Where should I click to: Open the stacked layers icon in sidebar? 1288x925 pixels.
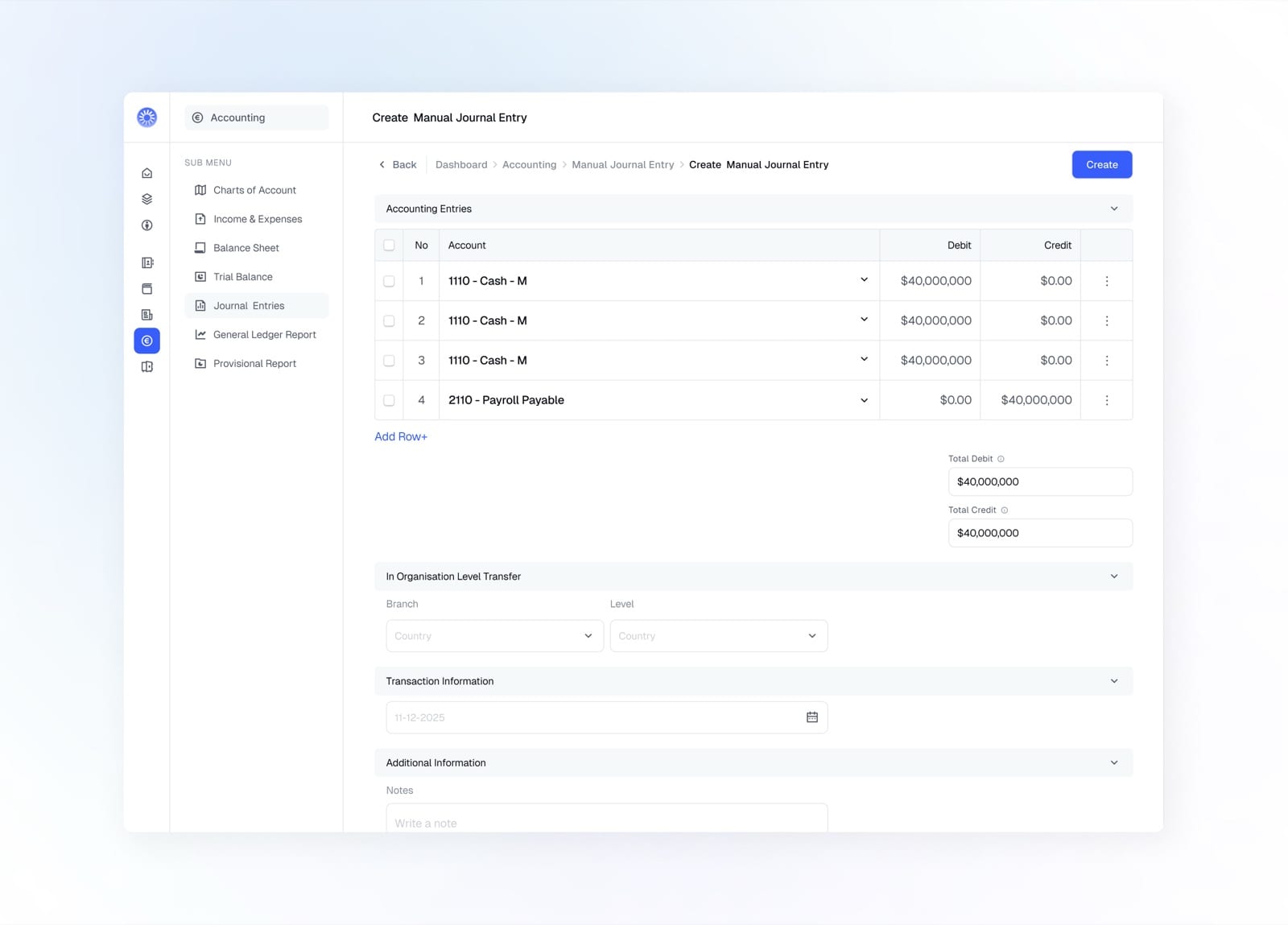click(147, 199)
